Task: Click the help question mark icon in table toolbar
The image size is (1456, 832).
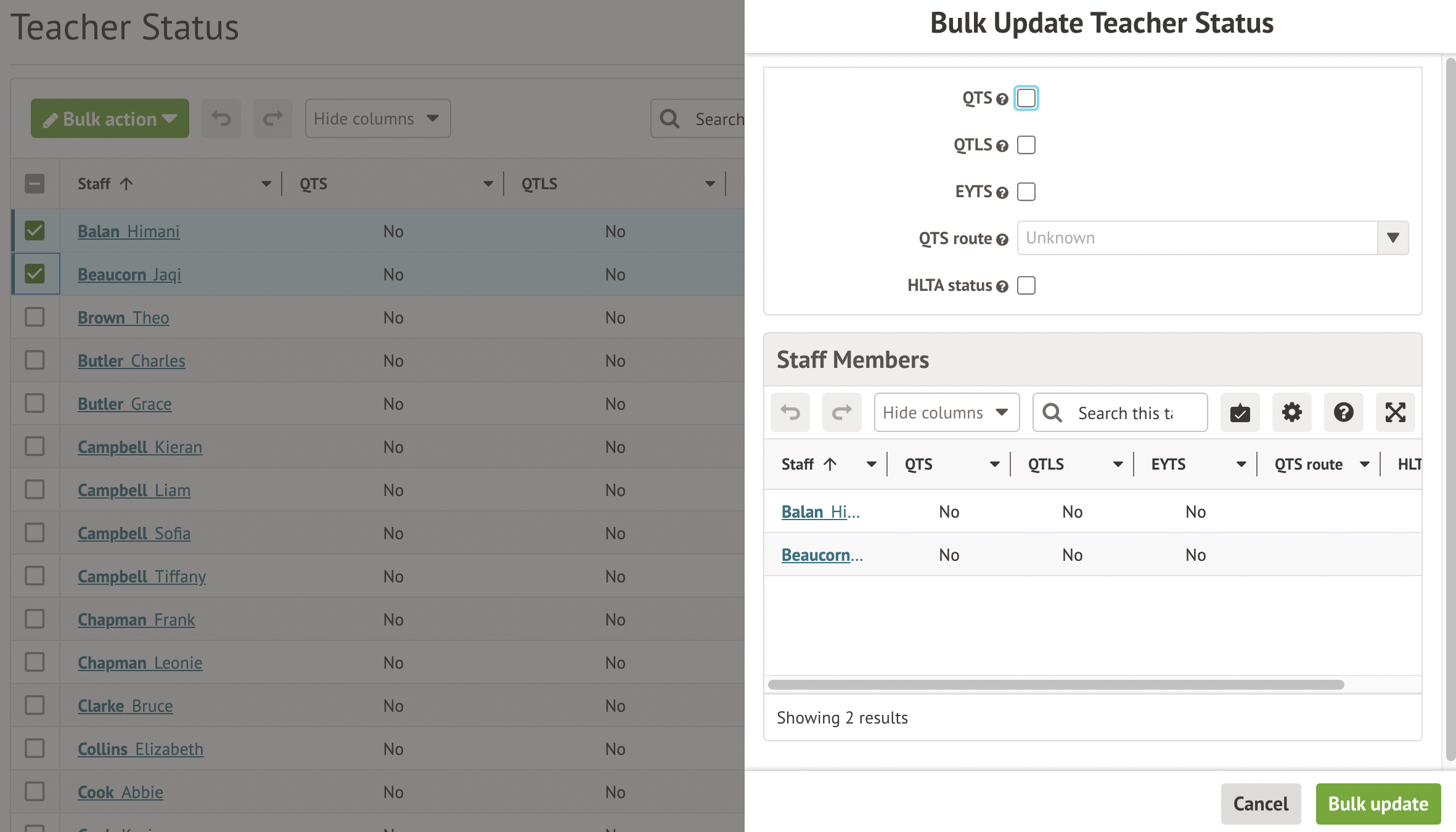Action: click(x=1343, y=412)
